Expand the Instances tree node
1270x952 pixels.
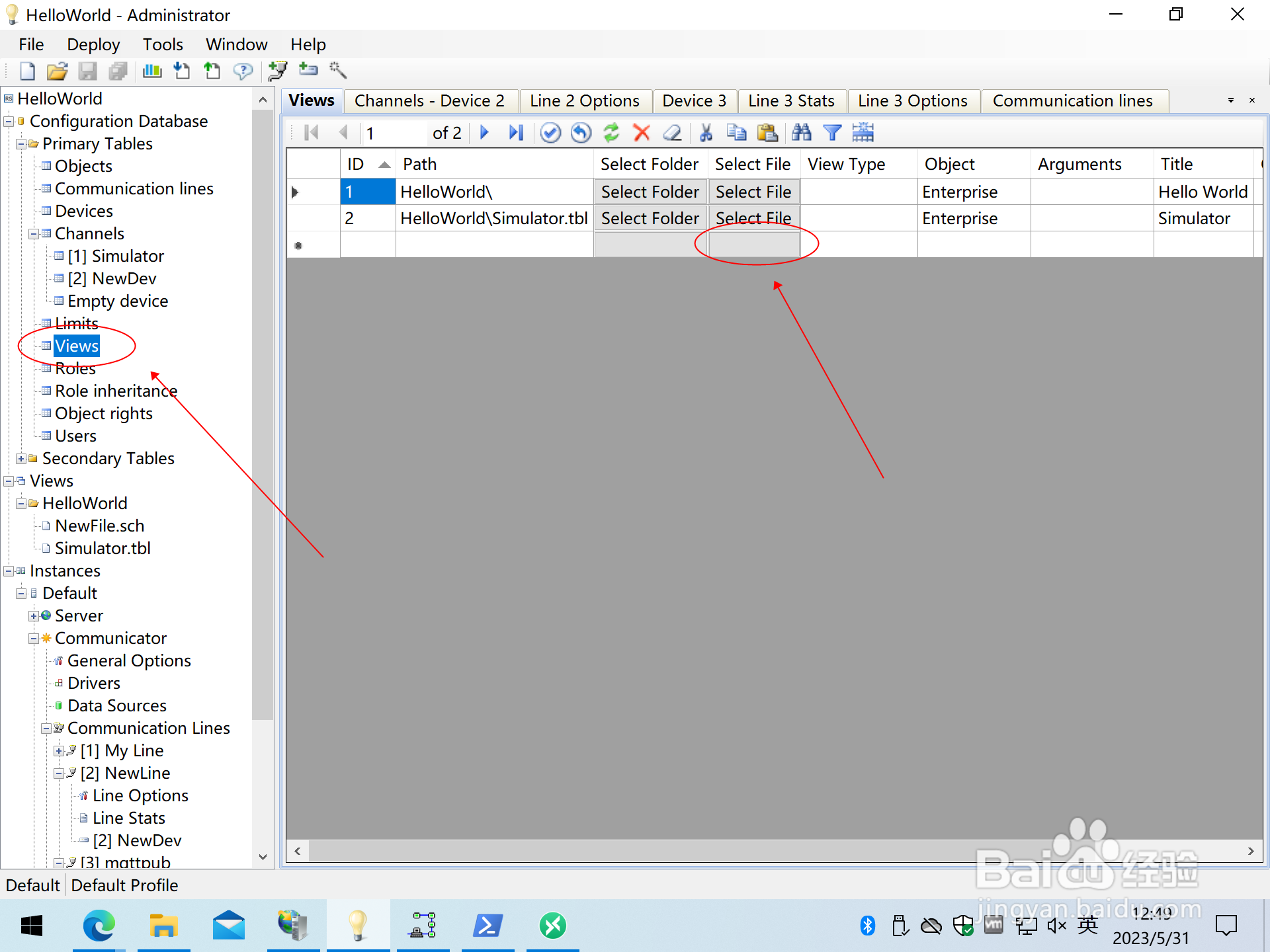click(x=8, y=570)
